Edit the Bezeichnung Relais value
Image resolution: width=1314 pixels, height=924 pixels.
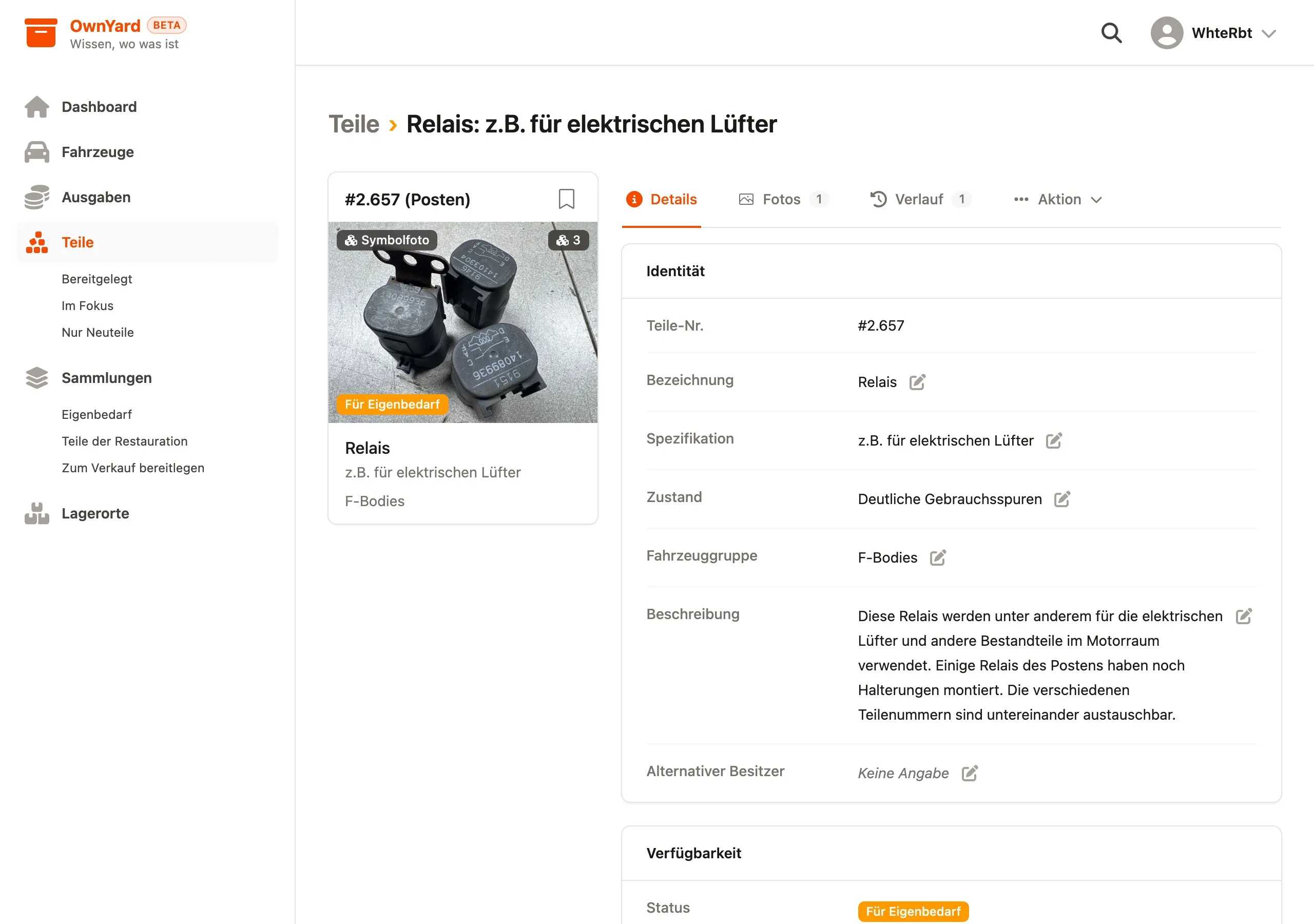917,382
